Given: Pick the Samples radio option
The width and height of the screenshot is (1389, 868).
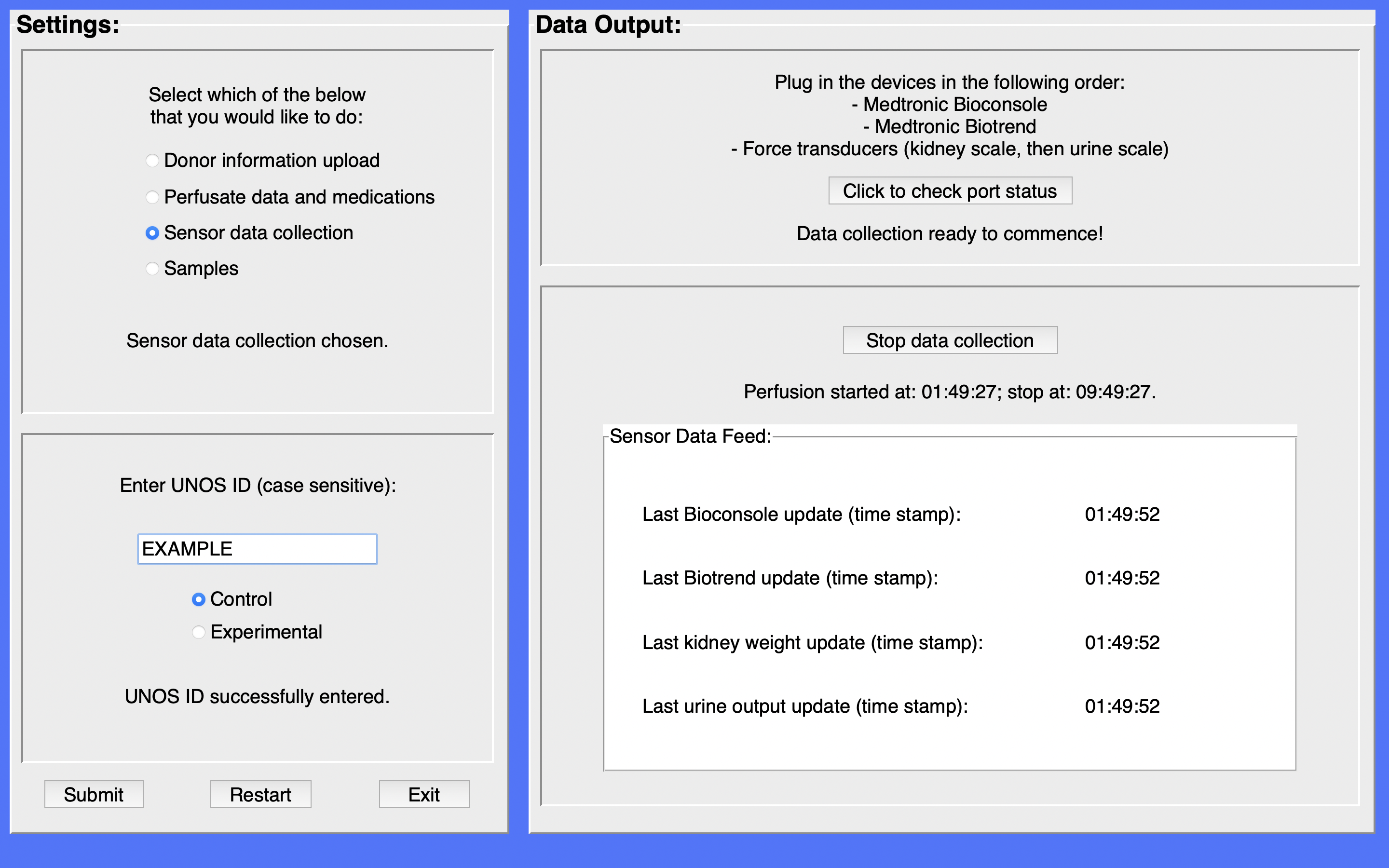Looking at the screenshot, I should click(191, 268).
